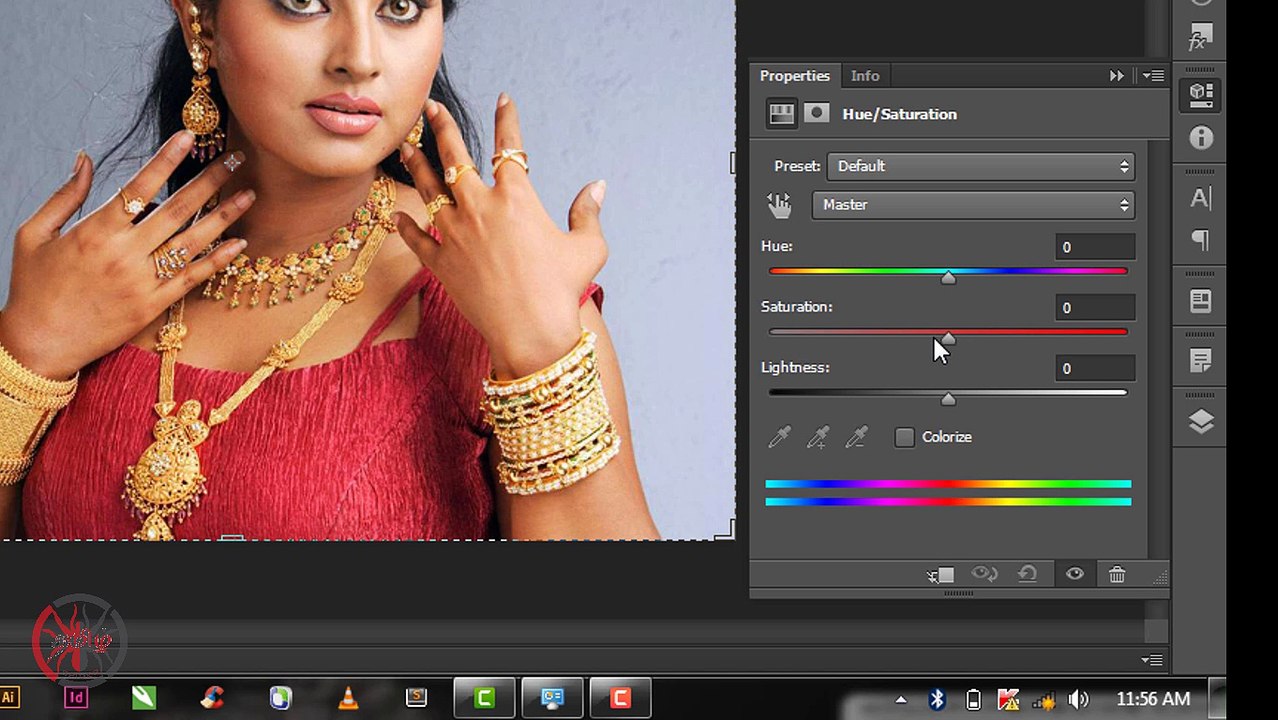This screenshot has height=720, width=1278.
Task: Open the Preset dropdown showing Default
Action: 980,166
